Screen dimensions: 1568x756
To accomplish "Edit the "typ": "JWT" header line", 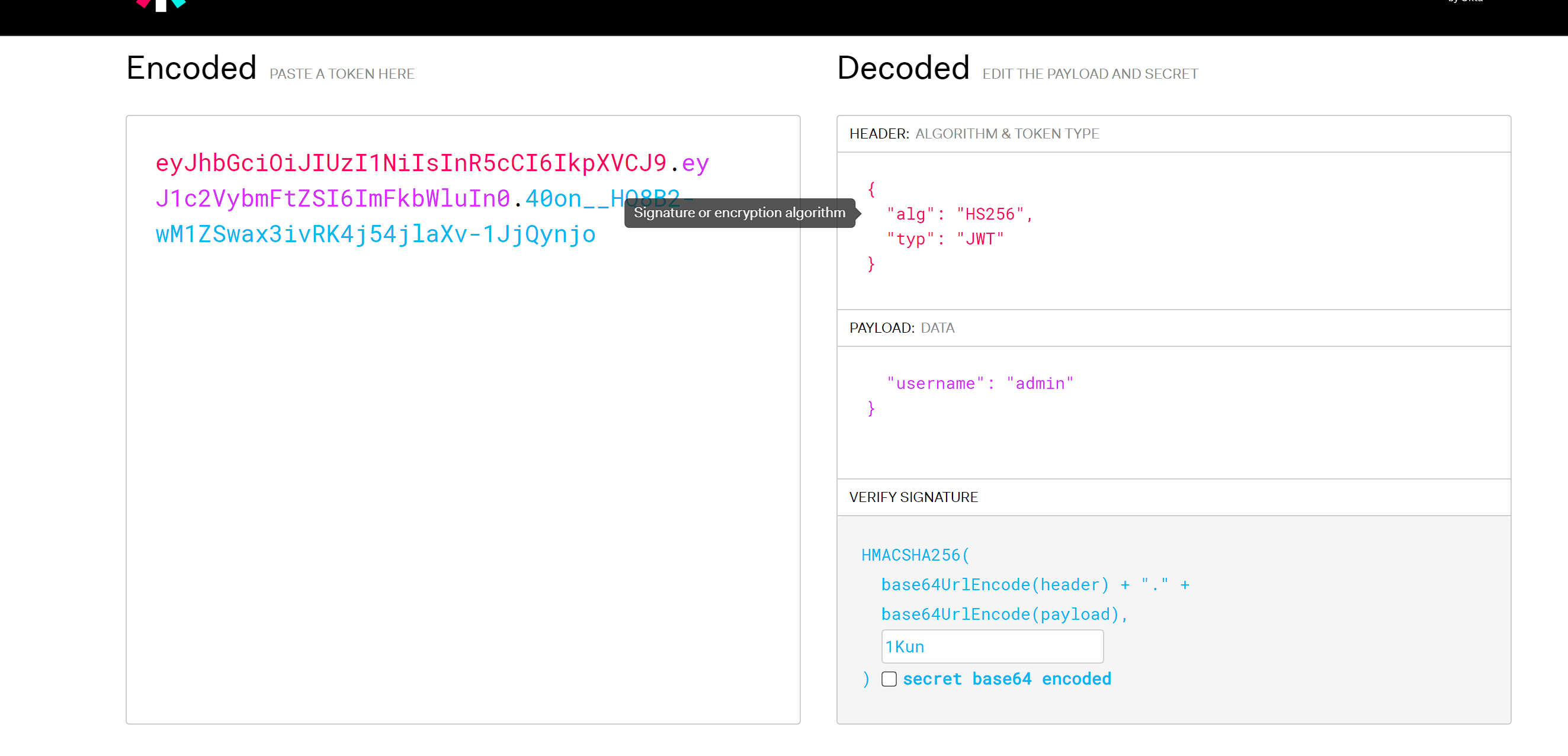I will point(945,239).
